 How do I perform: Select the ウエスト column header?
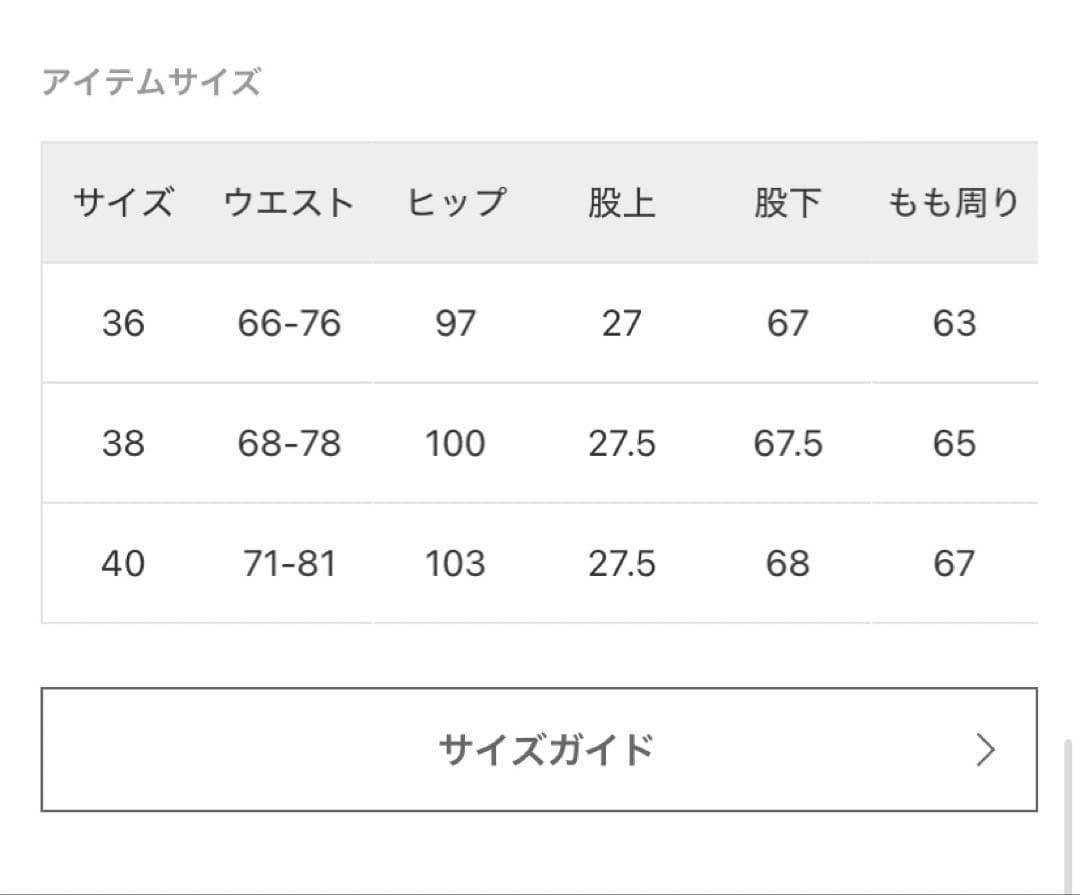289,203
